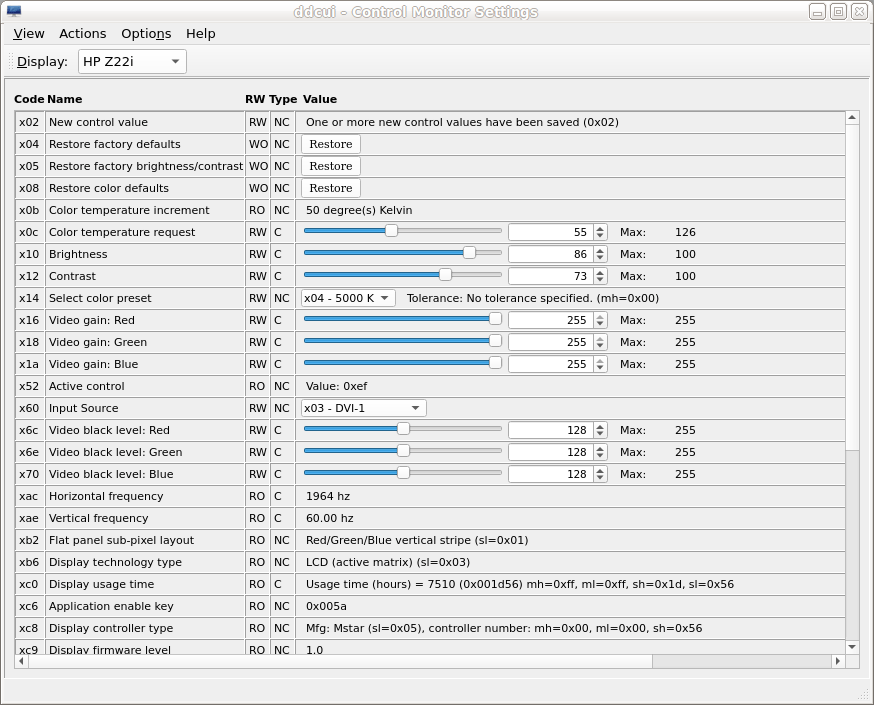The height and width of the screenshot is (705, 874).
Task: Open the Input Source dropdown showing x03 - DVI-1
Action: coord(362,408)
